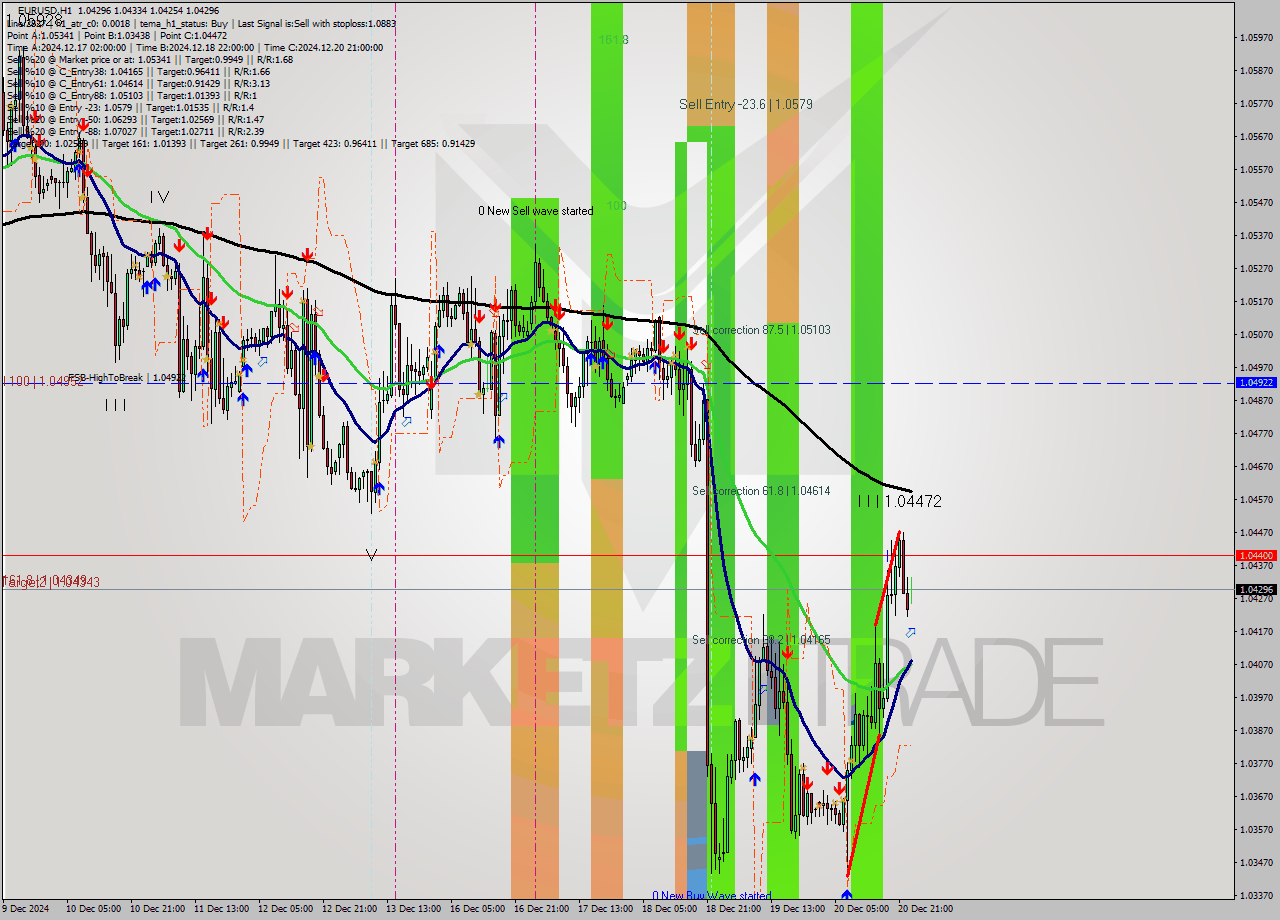The image size is (1280, 920).
Task: Click the '11 Dec 13:00' time label
Action: pos(221,909)
